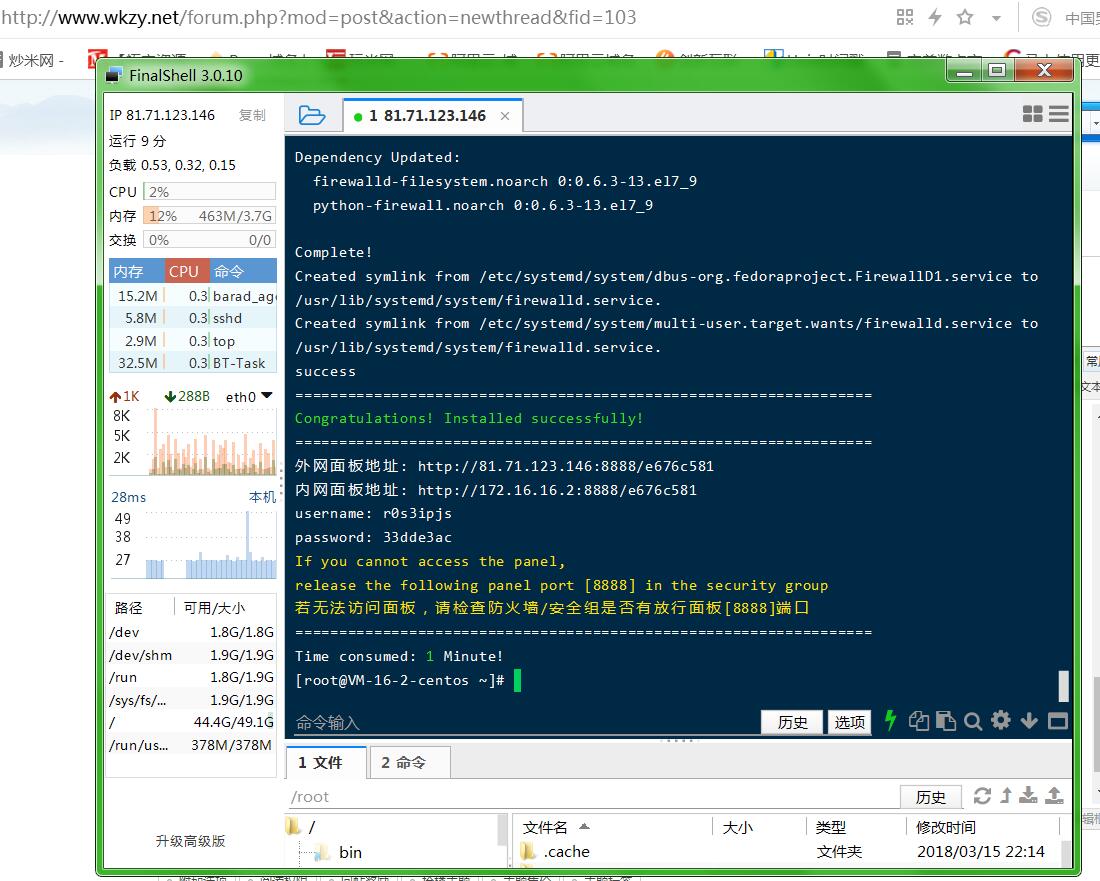Click the 命令输入 command input field
Viewport: 1100px width, 881px height.
coord(520,722)
